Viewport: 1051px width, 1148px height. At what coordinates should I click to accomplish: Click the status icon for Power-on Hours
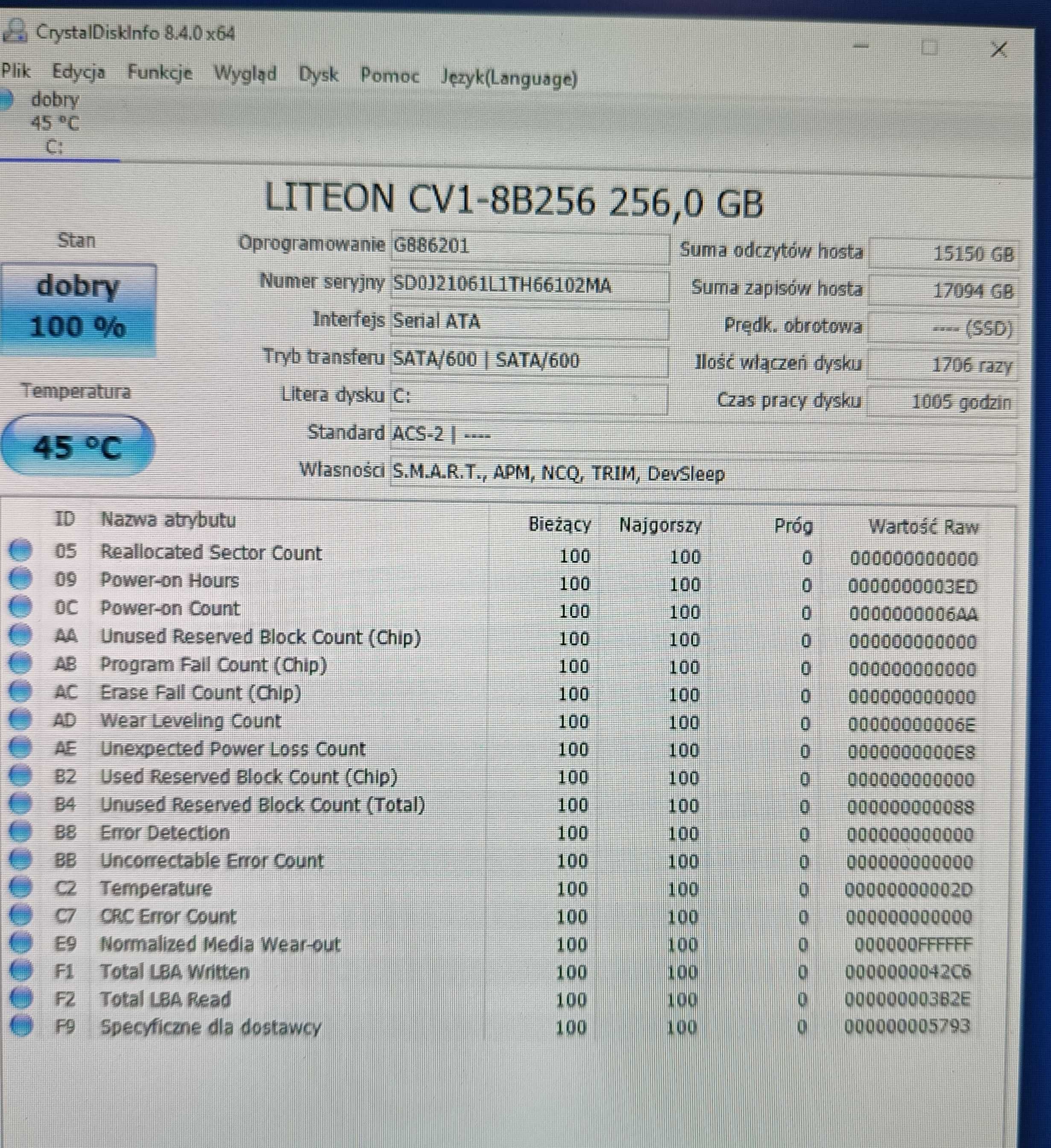[x=20, y=579]
